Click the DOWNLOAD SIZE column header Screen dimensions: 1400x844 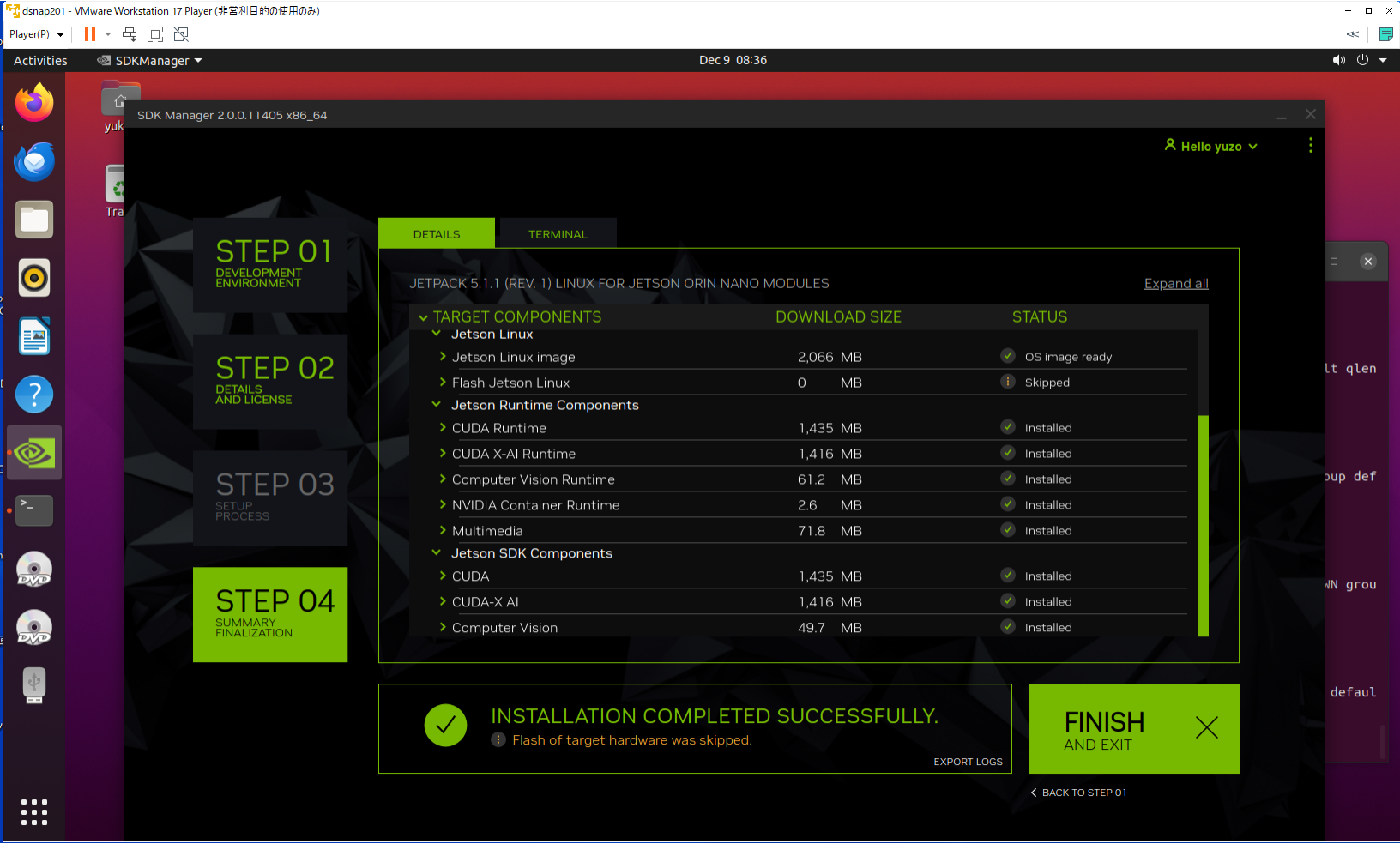pyautogui.click(x=838, y=316)
